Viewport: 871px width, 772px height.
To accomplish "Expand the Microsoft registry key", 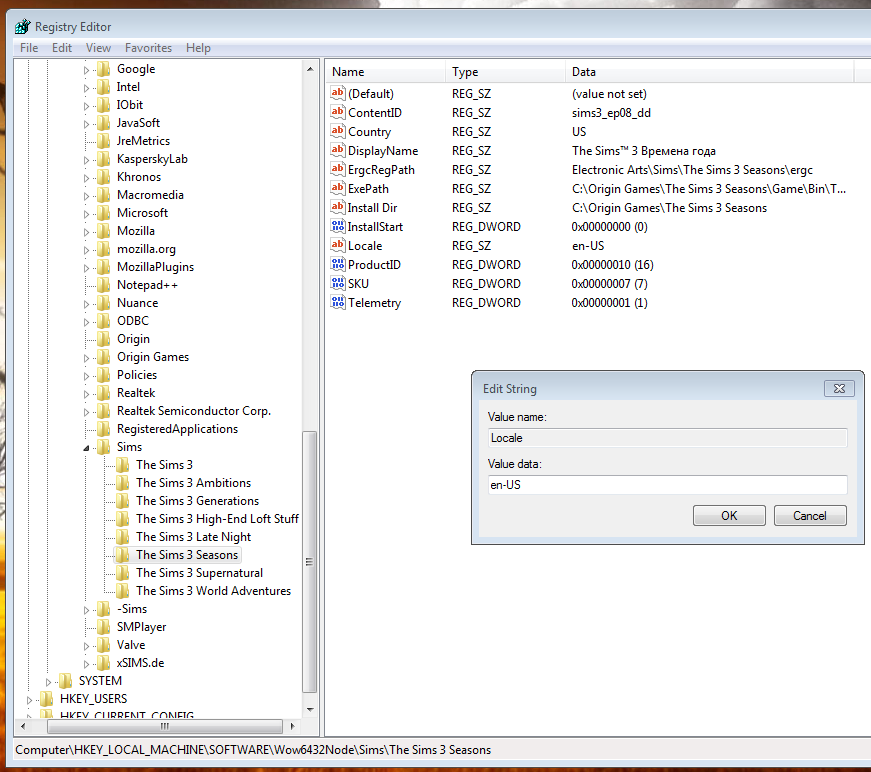I will (86, 214).
